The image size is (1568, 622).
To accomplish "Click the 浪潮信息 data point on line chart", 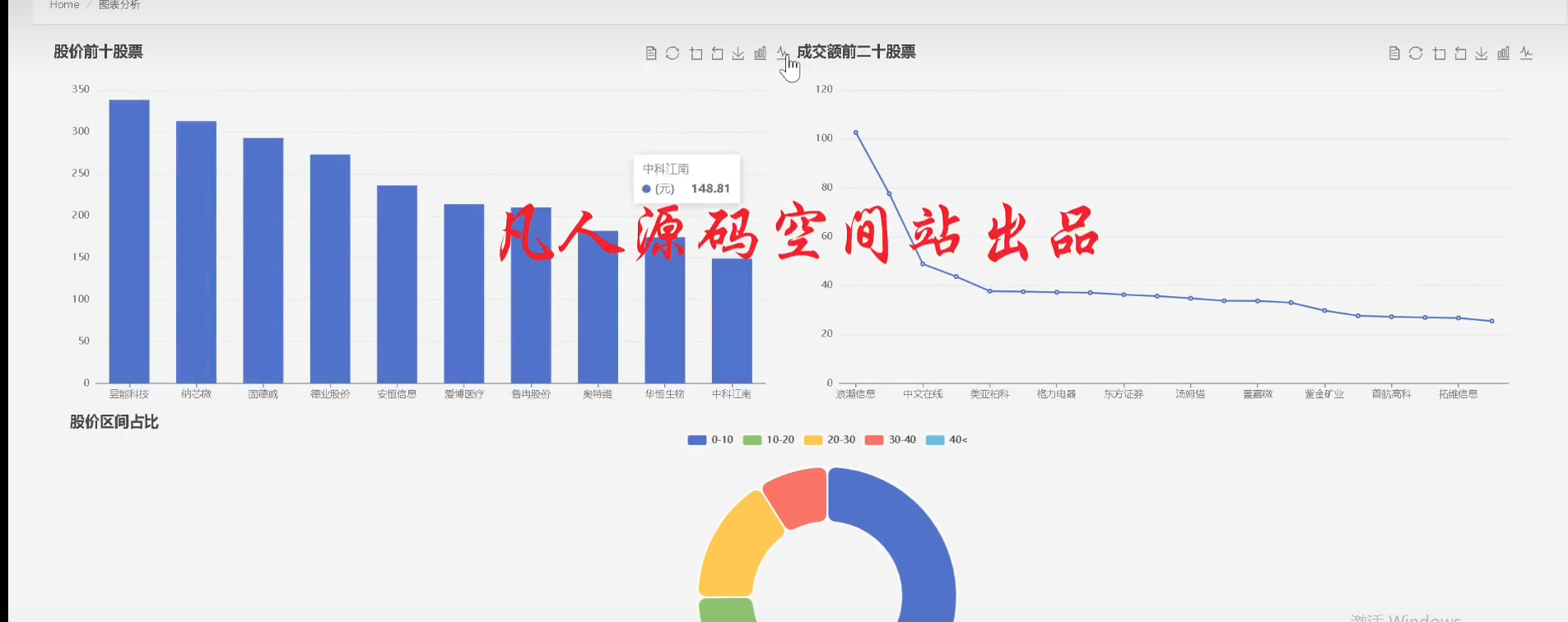I will [x=856, y=132].
